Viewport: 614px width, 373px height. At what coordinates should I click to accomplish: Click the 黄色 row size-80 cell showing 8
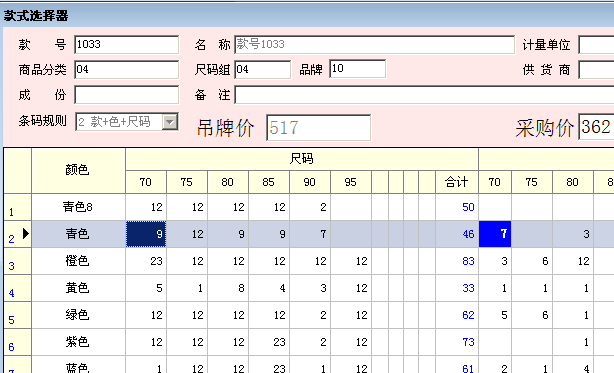(x=228, y=288)
